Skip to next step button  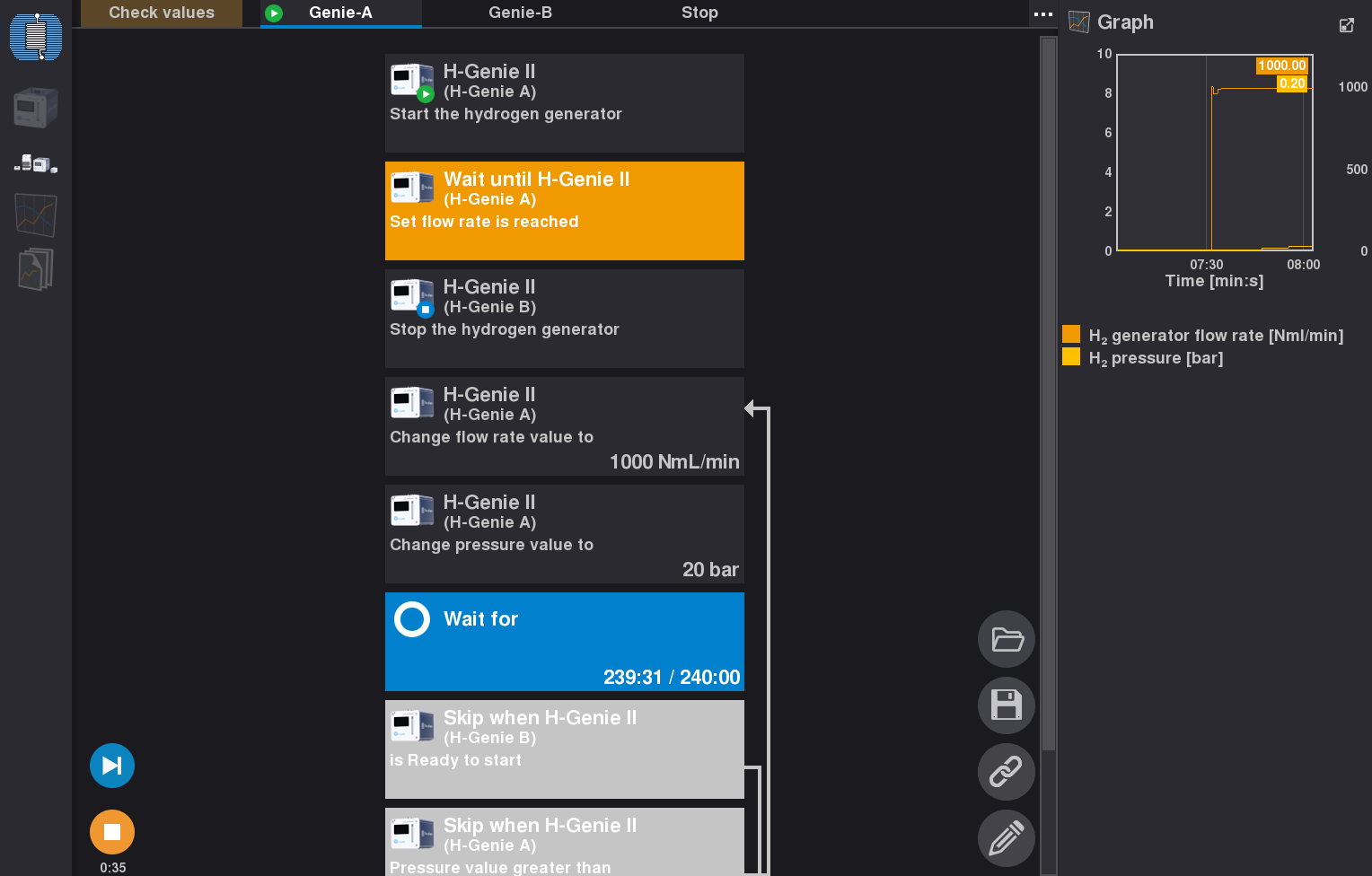tap(112, 766)
